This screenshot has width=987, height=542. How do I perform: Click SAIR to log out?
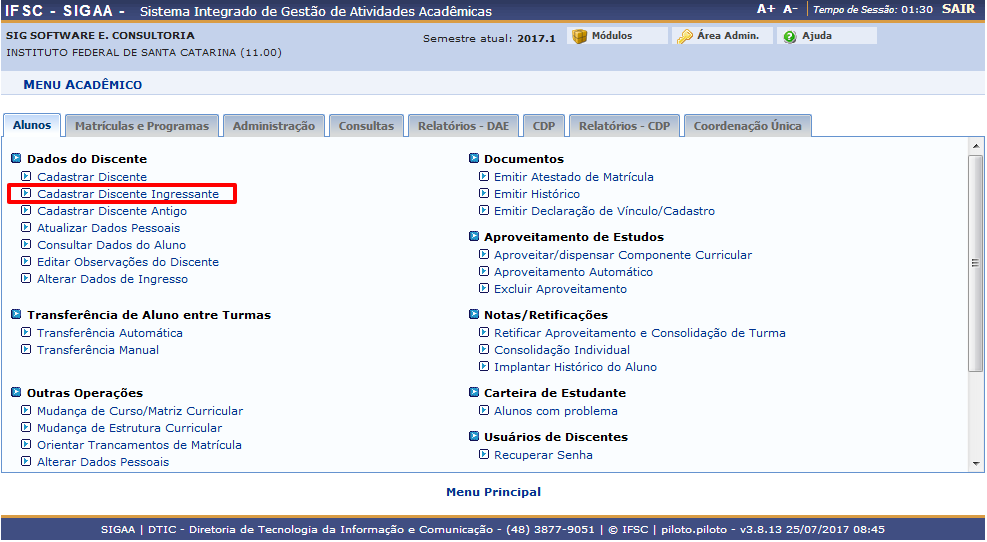[958, 9]
